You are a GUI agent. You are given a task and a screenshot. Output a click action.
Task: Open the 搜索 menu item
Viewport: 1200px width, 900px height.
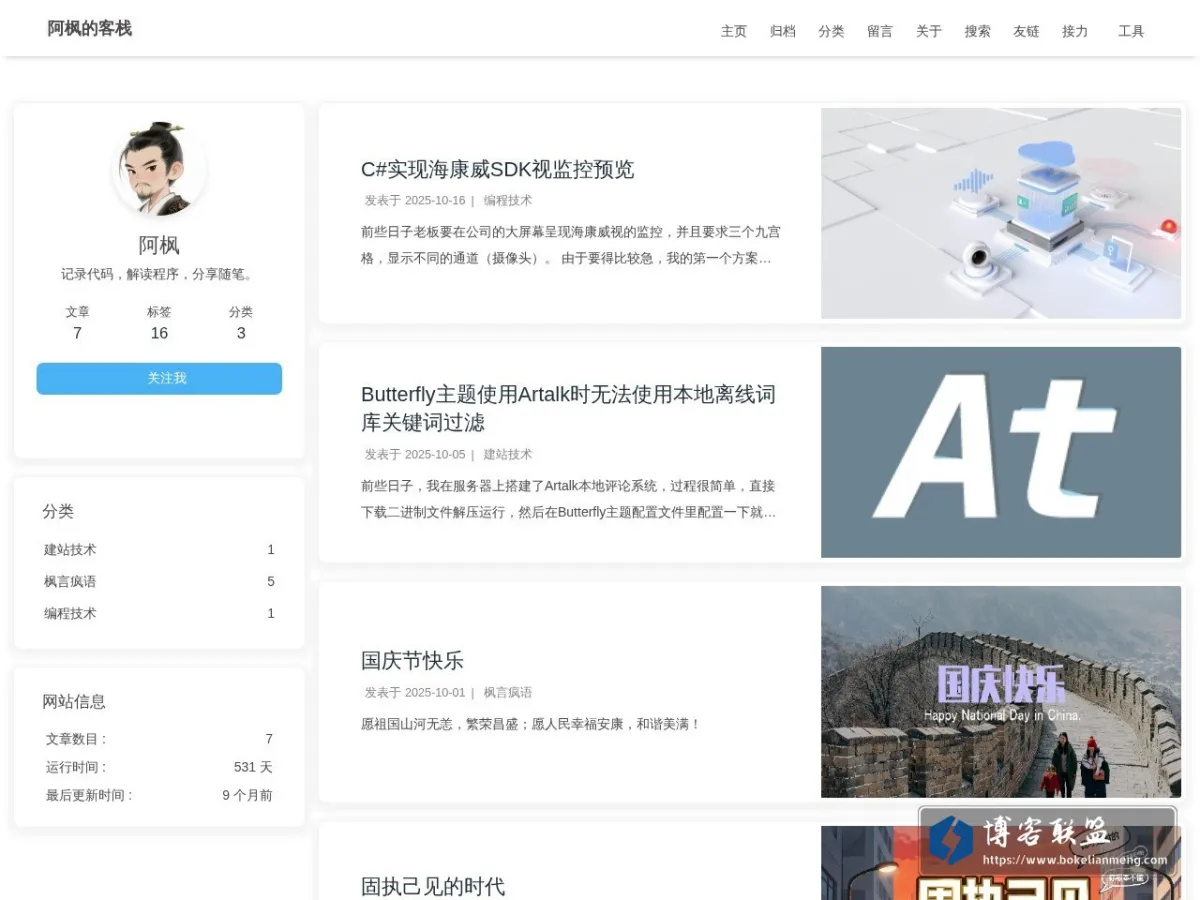[977, 31]
